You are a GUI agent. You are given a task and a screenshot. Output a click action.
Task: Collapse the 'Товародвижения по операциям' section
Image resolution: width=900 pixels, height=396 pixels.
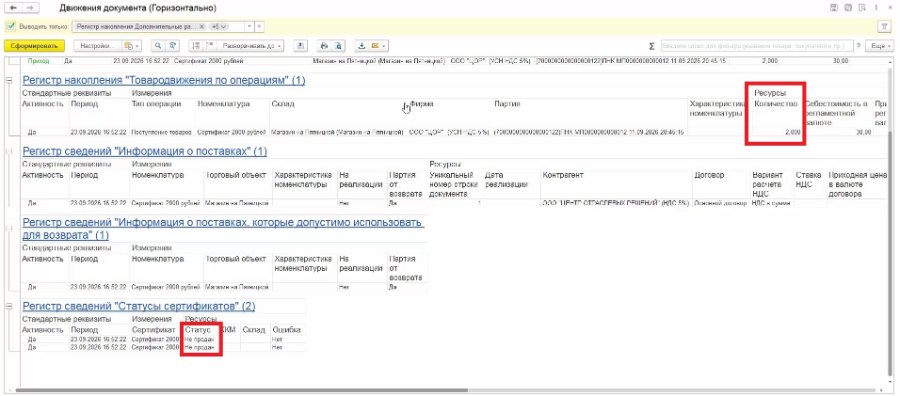[x=9, y=81]
